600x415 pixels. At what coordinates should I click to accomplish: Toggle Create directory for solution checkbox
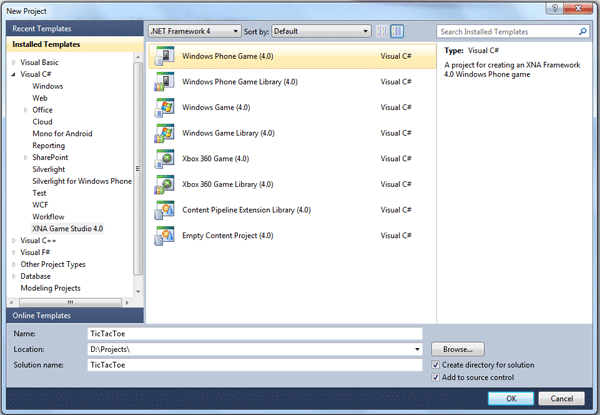pos(435,365)
